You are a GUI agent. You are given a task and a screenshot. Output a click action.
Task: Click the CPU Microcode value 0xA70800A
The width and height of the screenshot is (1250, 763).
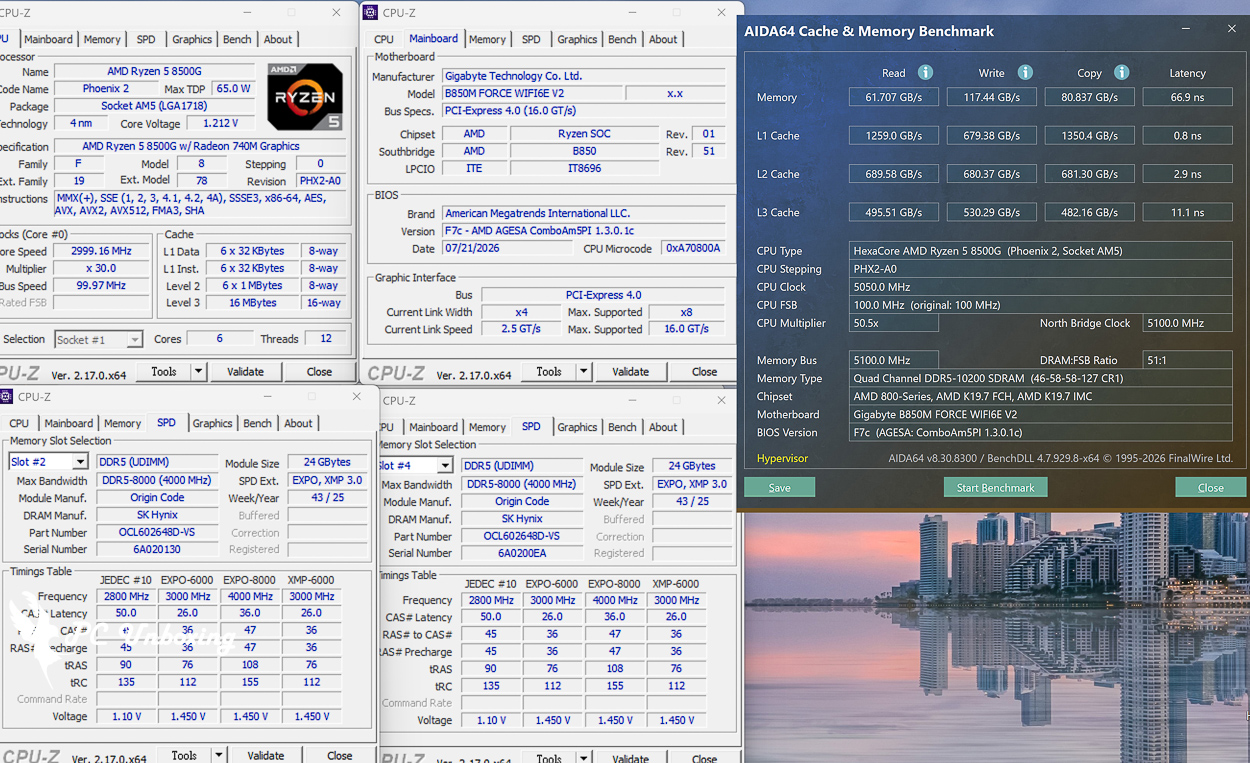[x=694, y=248]
